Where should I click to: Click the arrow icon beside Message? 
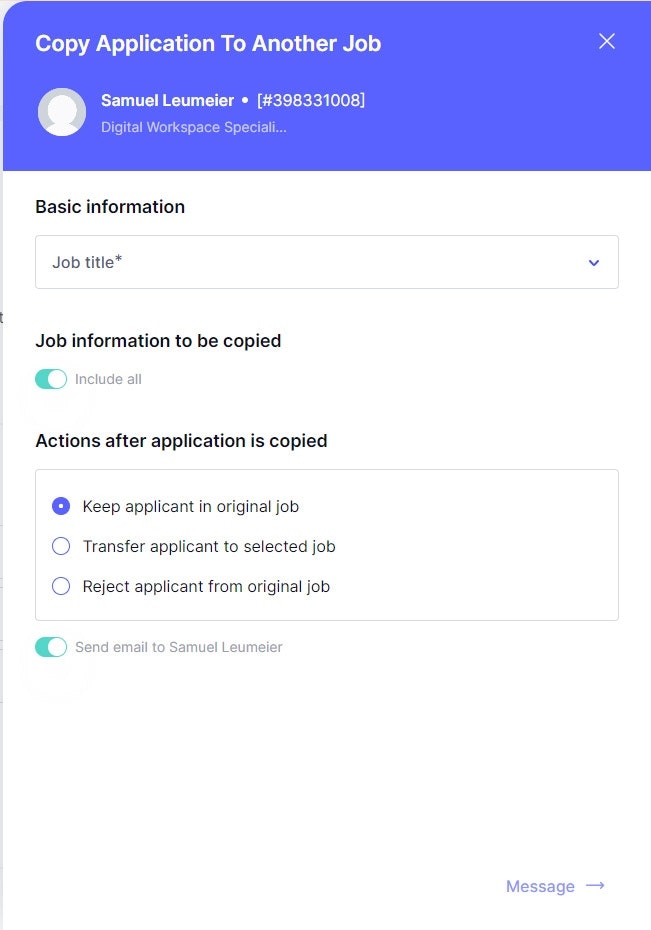pyautogui.click(x=596, y=886)
